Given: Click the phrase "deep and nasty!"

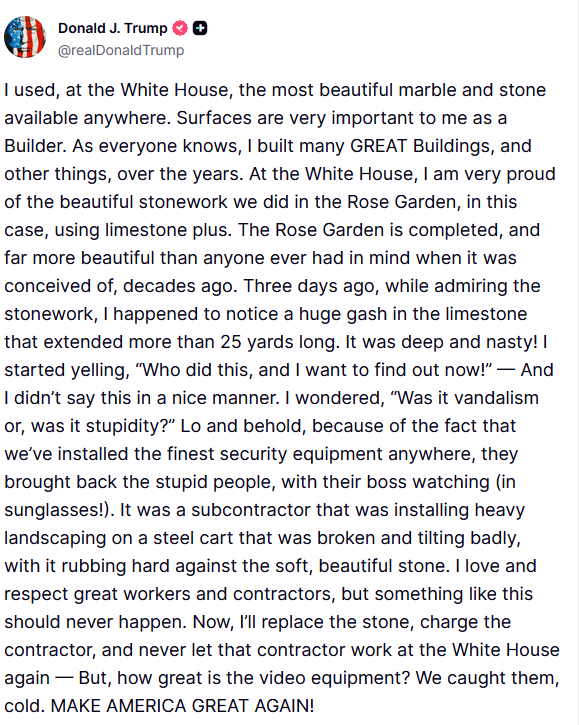Looking at the screenshot, I should coord(469,342).
